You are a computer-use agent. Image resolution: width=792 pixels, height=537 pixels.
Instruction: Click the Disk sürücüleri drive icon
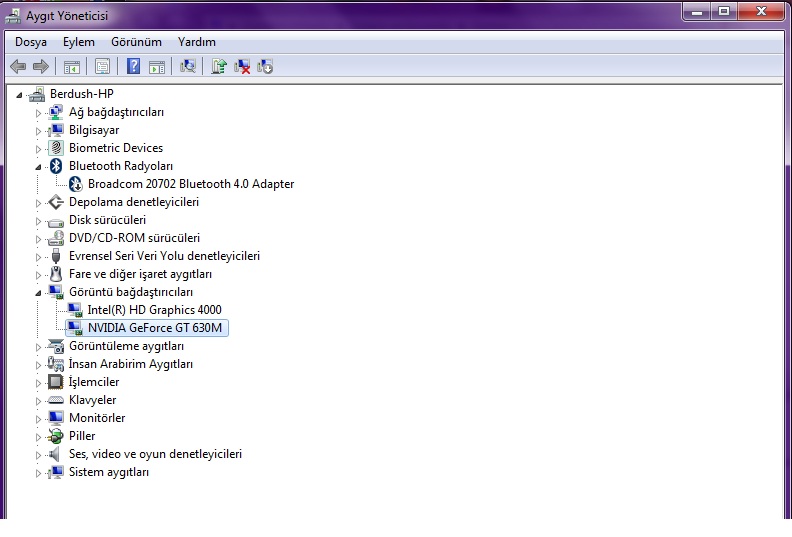tap(56, 221)
